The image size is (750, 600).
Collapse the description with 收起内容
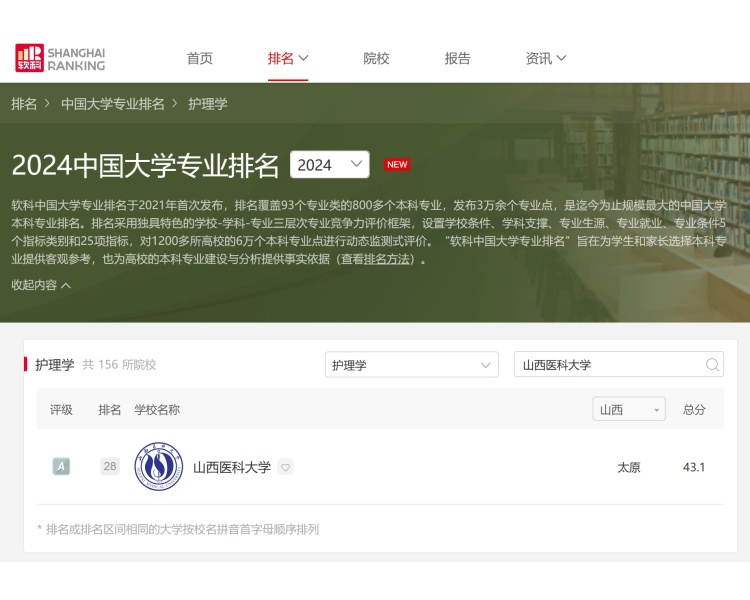41,285
